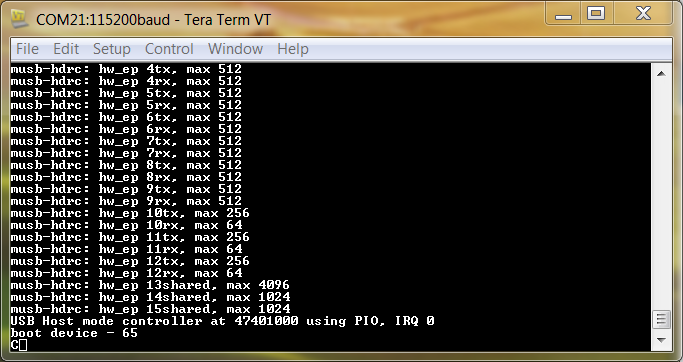Click the 'COM21:115200baud - Tera Term VT' title
This screenshot has height=362, width=683.
(153, 20)
